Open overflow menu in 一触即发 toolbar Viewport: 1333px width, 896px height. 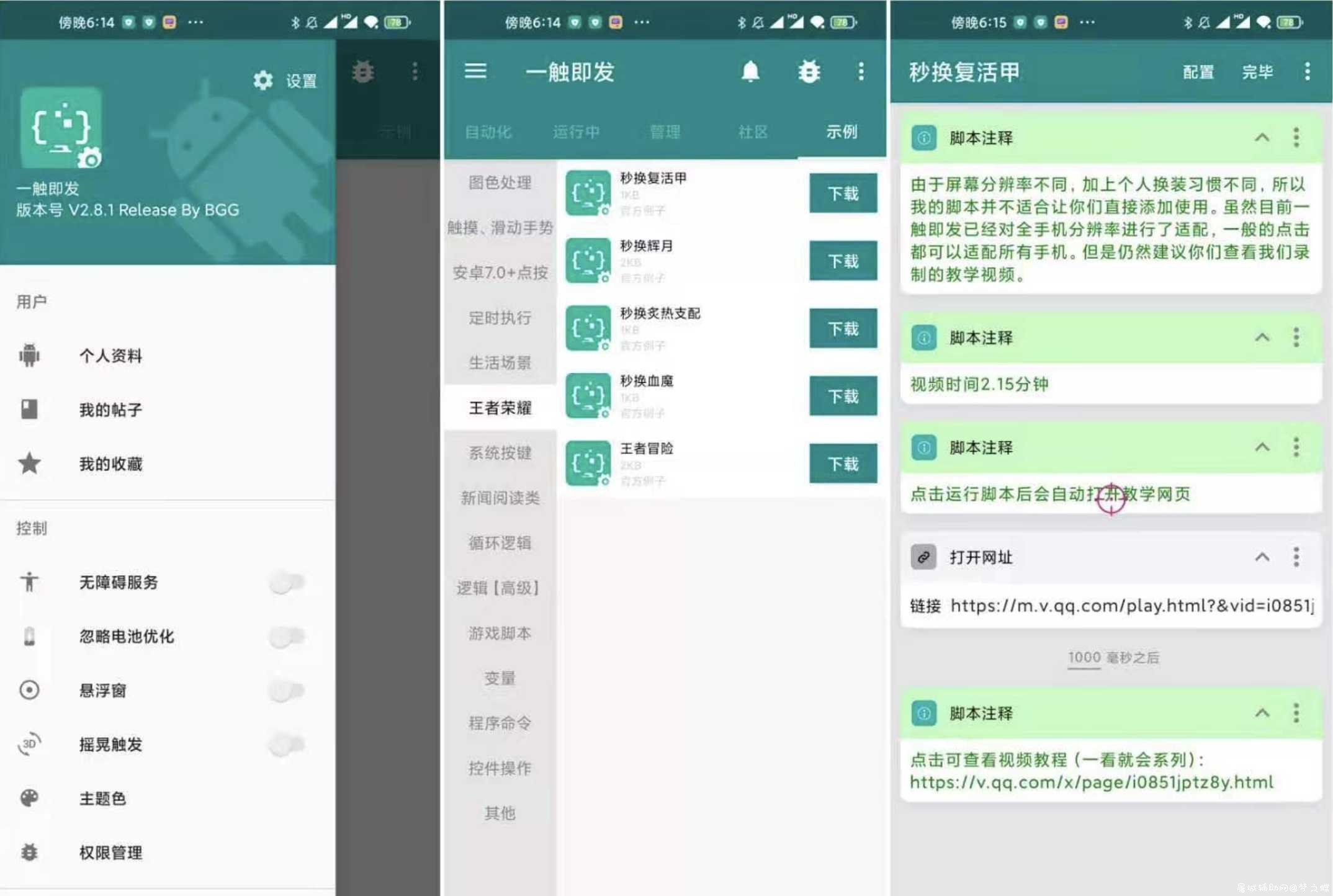coord(861,71)
